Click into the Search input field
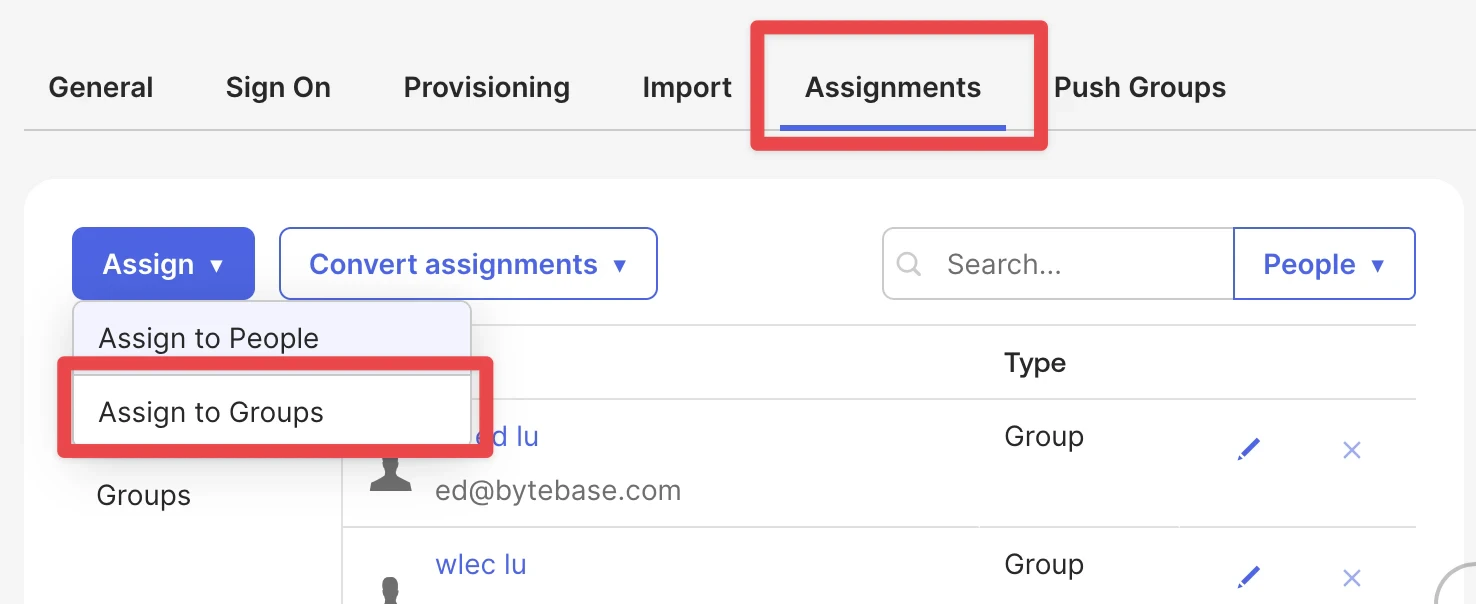The width and height of the screenshot is (1476, 604). point(1060,264)
